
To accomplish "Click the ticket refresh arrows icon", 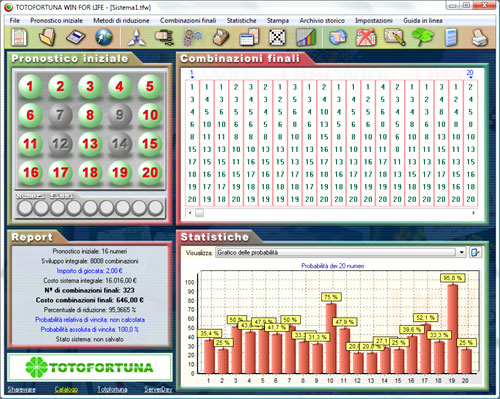I will point(338,37).
